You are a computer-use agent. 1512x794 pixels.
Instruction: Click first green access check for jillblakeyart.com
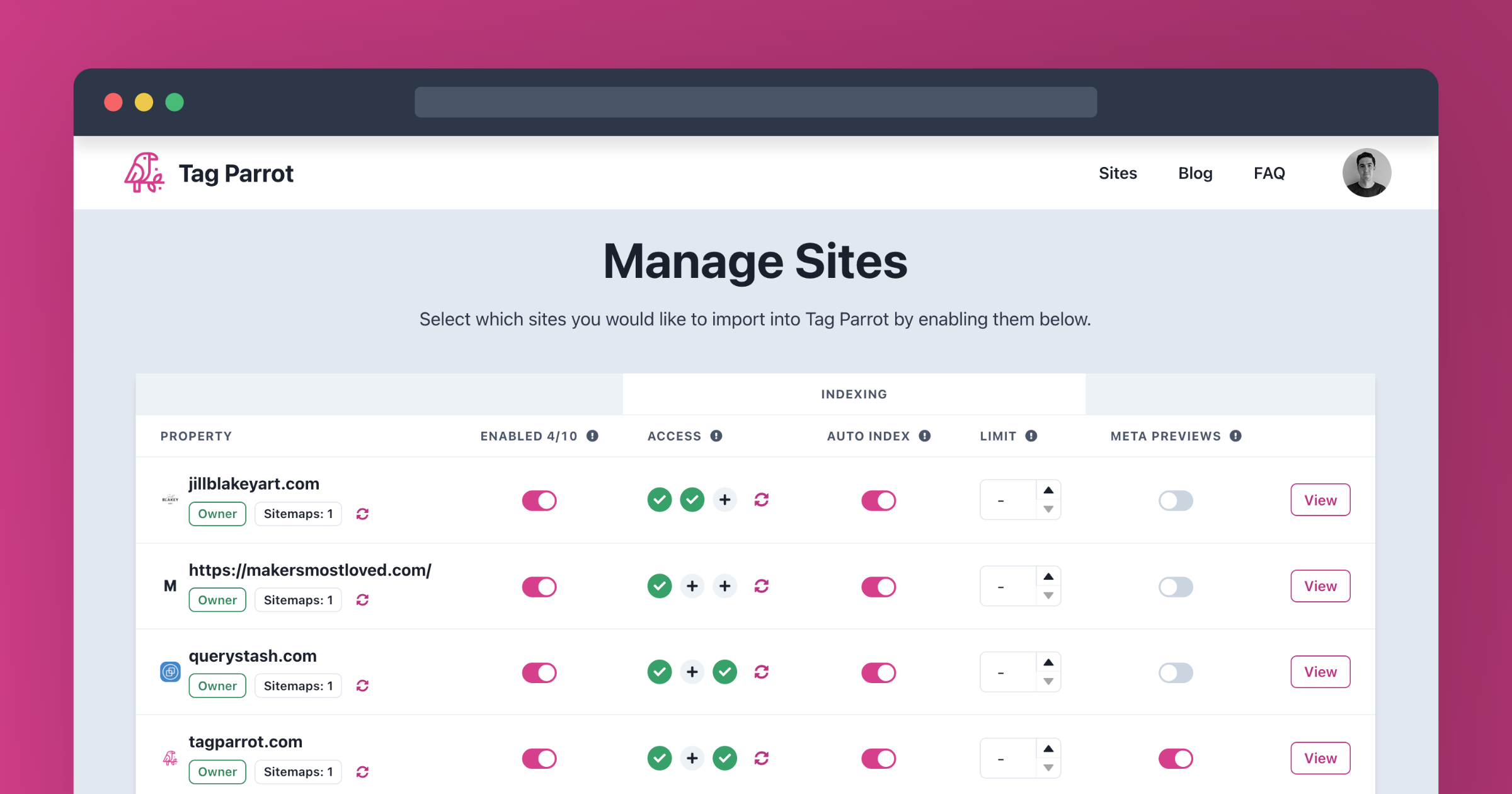point(660,500)
